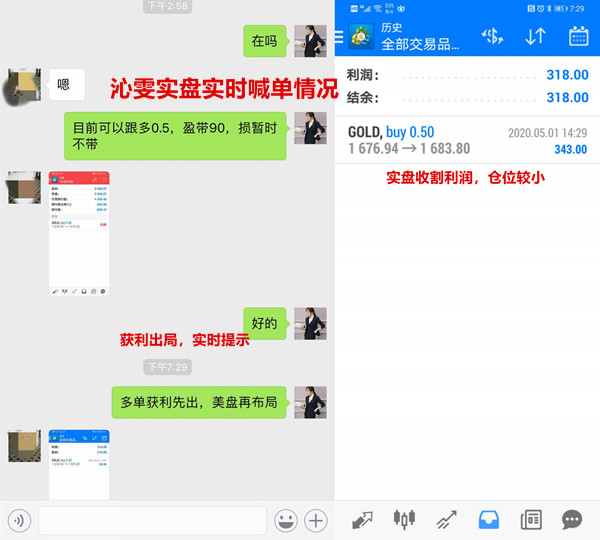
Task: Tap the 下午7:29 timestamp label
Action: point(168,367)
